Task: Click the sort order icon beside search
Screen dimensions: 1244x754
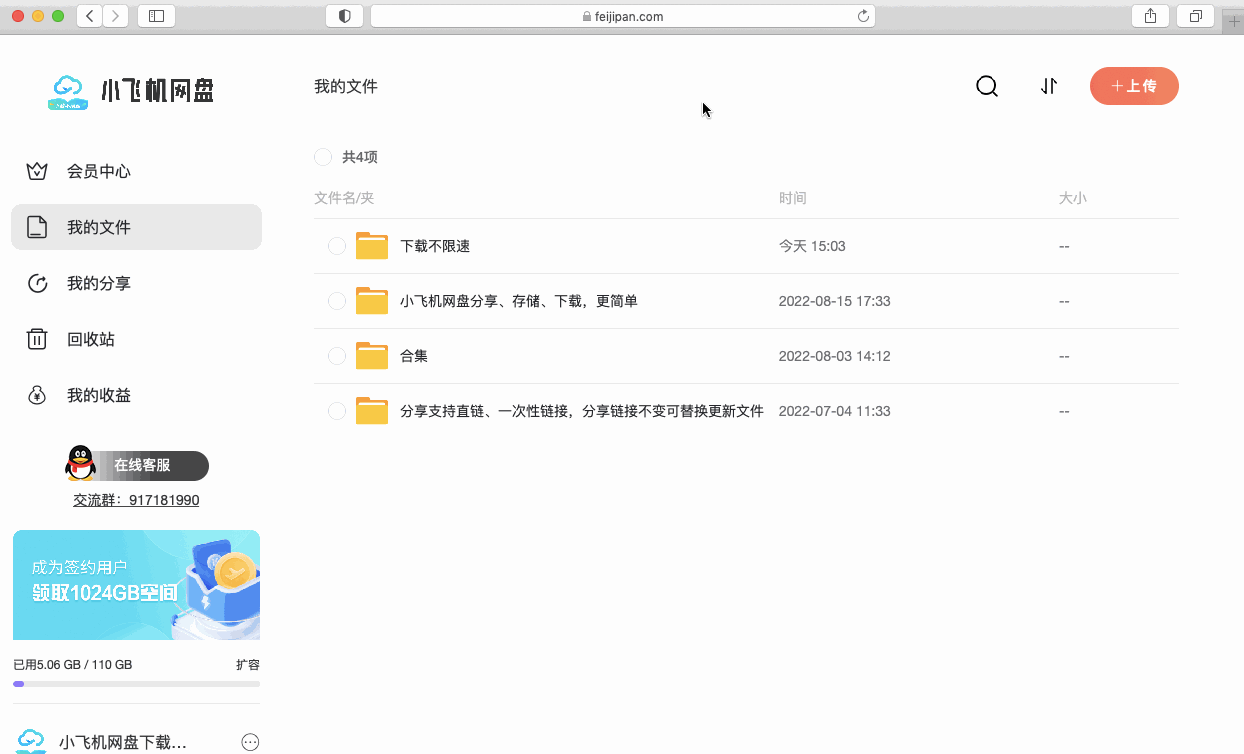Action: (x=1049, y=86)
